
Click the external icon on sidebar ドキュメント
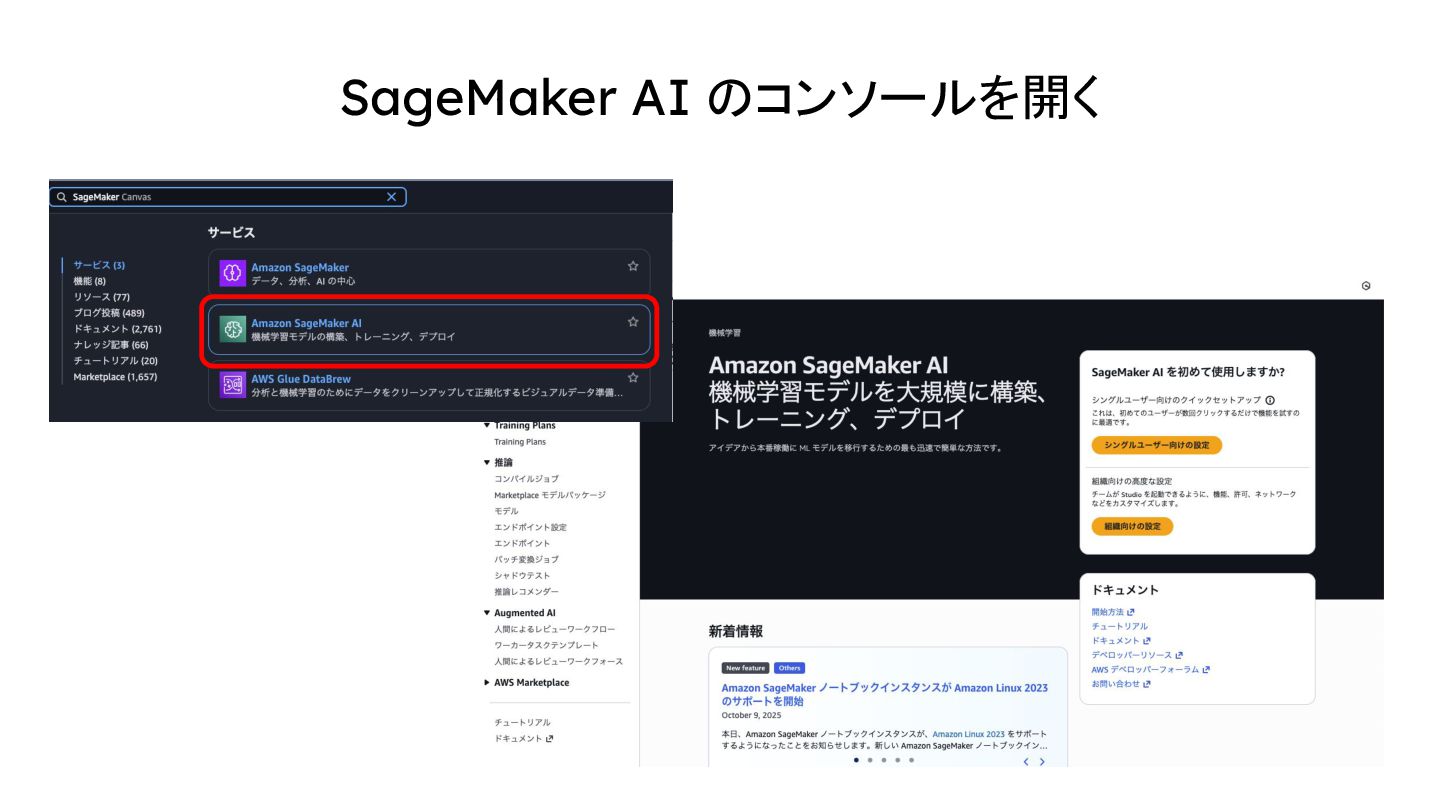click(550, 739)
